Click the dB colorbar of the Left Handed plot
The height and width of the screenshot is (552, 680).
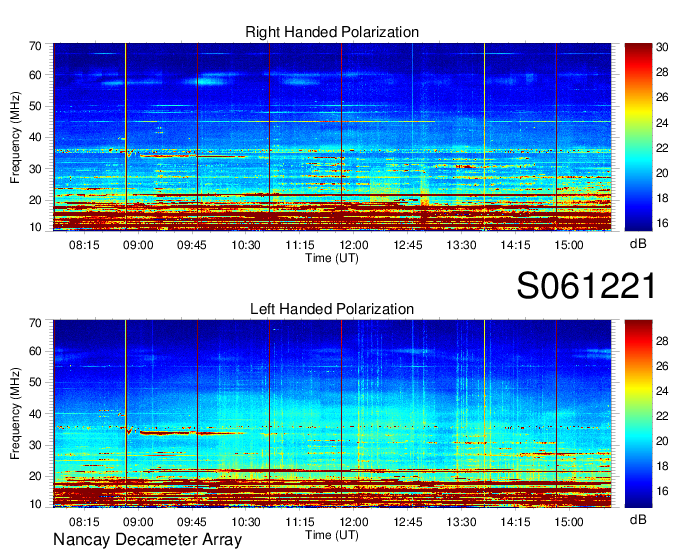click(x=638, y=414)
